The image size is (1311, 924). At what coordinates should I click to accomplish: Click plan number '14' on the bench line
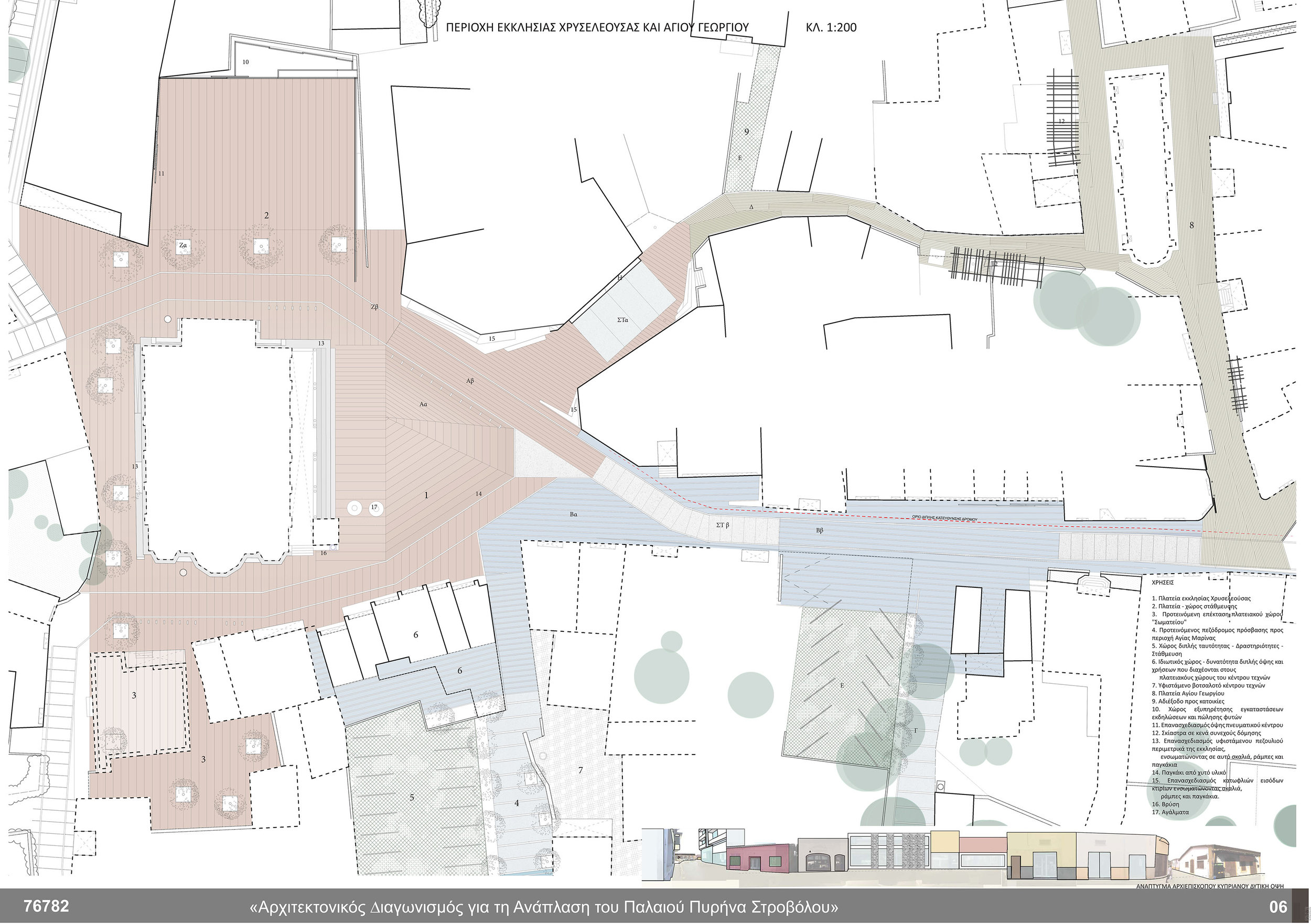pos(478,493)
